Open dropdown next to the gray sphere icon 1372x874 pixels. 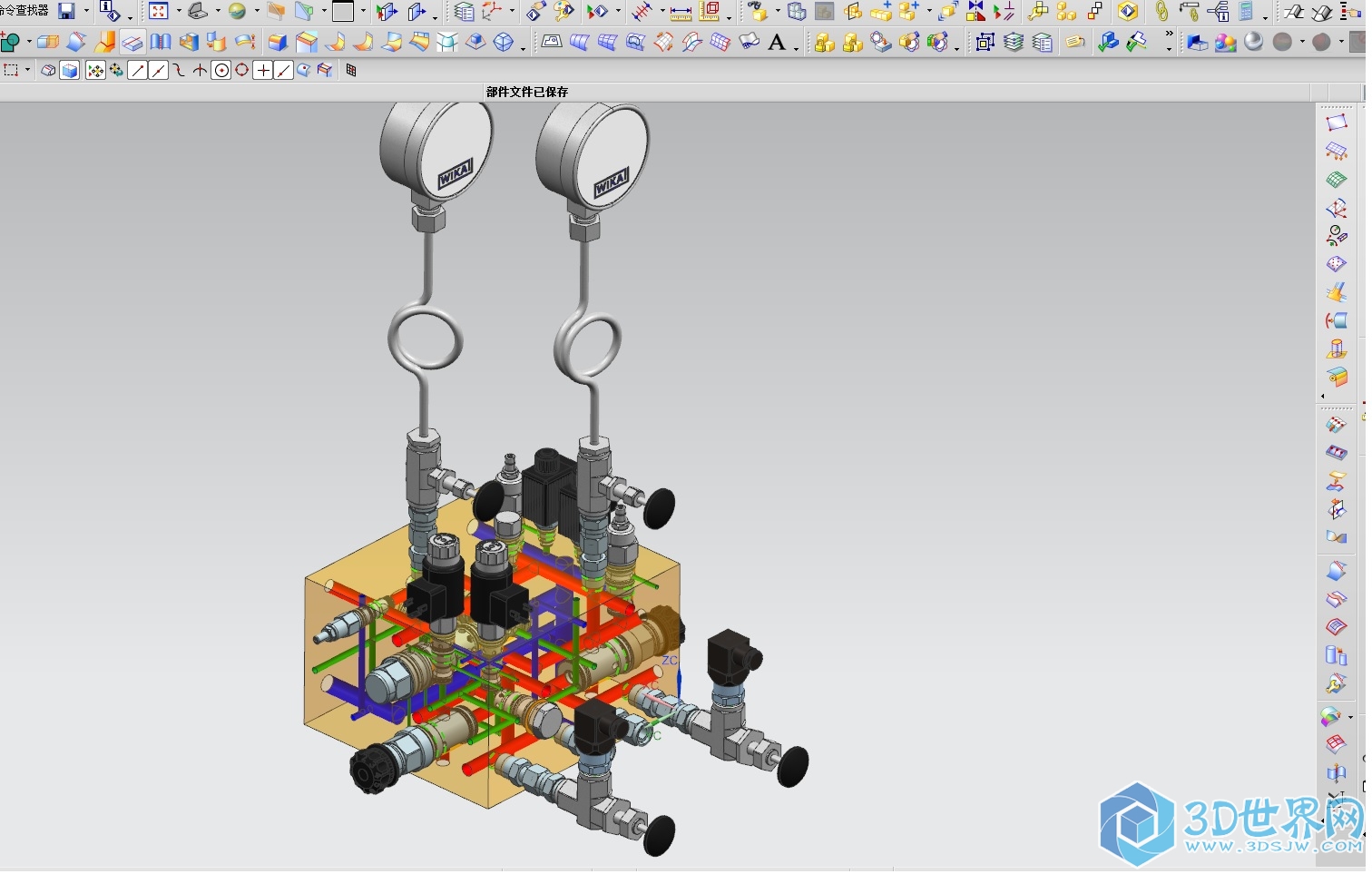(x=1302, y=42)
